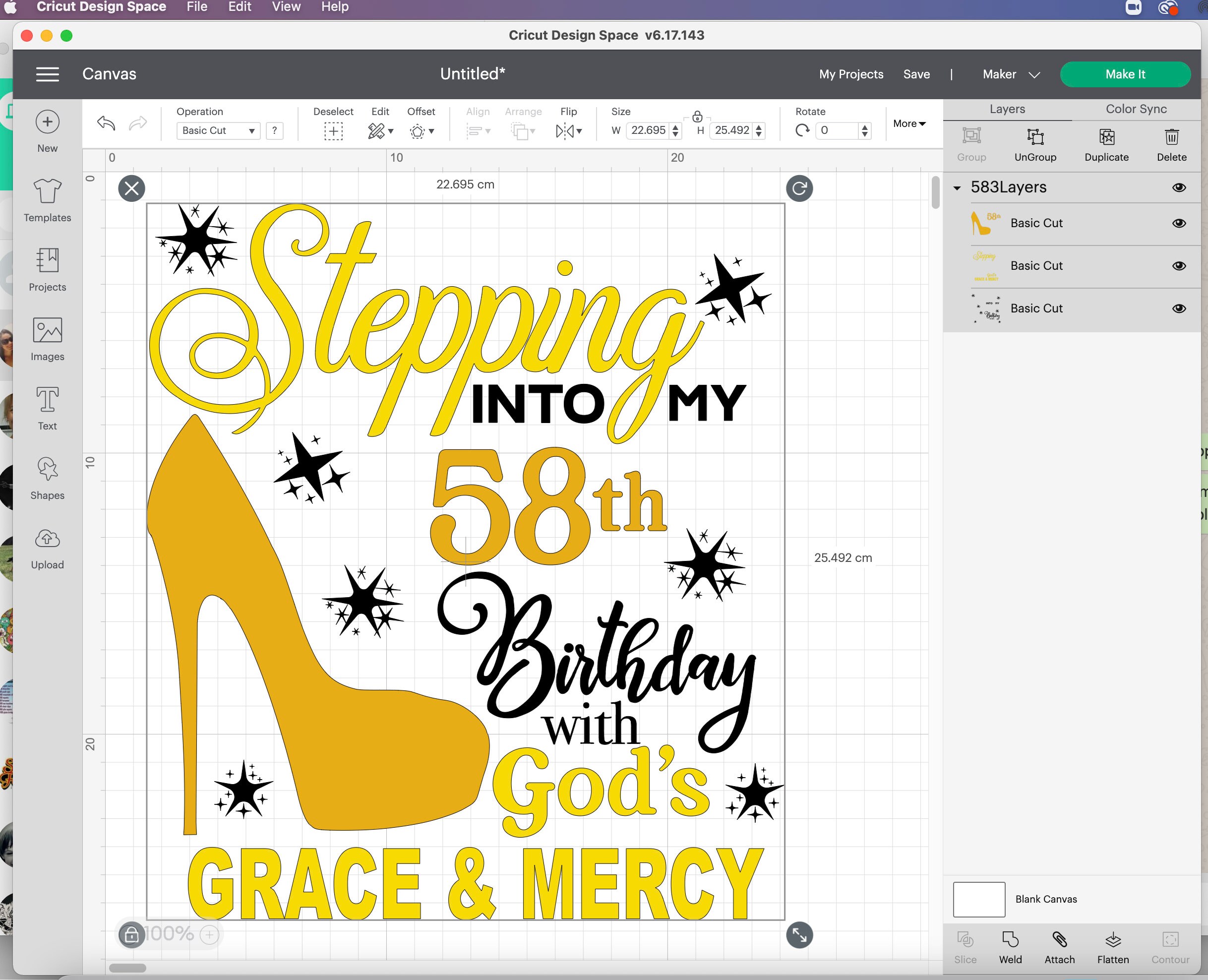Open the Edit dropdown
Image resolution: width=1208 pixels, height=980 pixels.
click(380, 131)
